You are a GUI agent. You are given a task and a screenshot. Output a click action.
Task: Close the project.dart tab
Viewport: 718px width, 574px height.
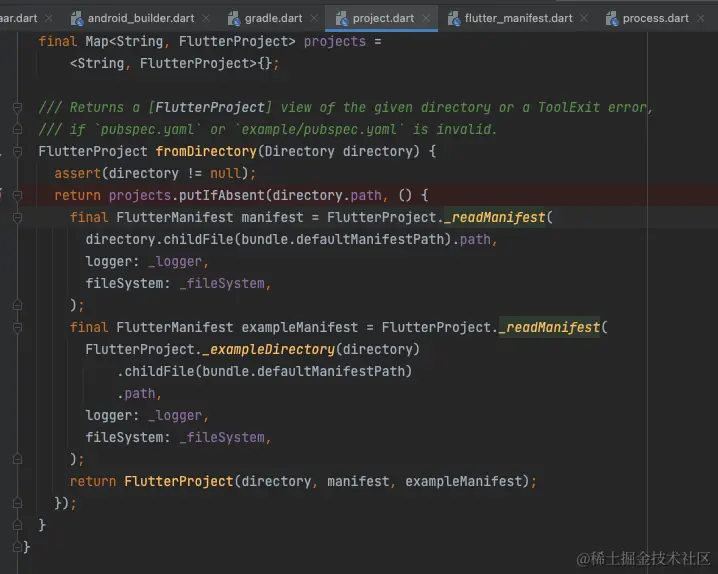(x=426, y=18)
